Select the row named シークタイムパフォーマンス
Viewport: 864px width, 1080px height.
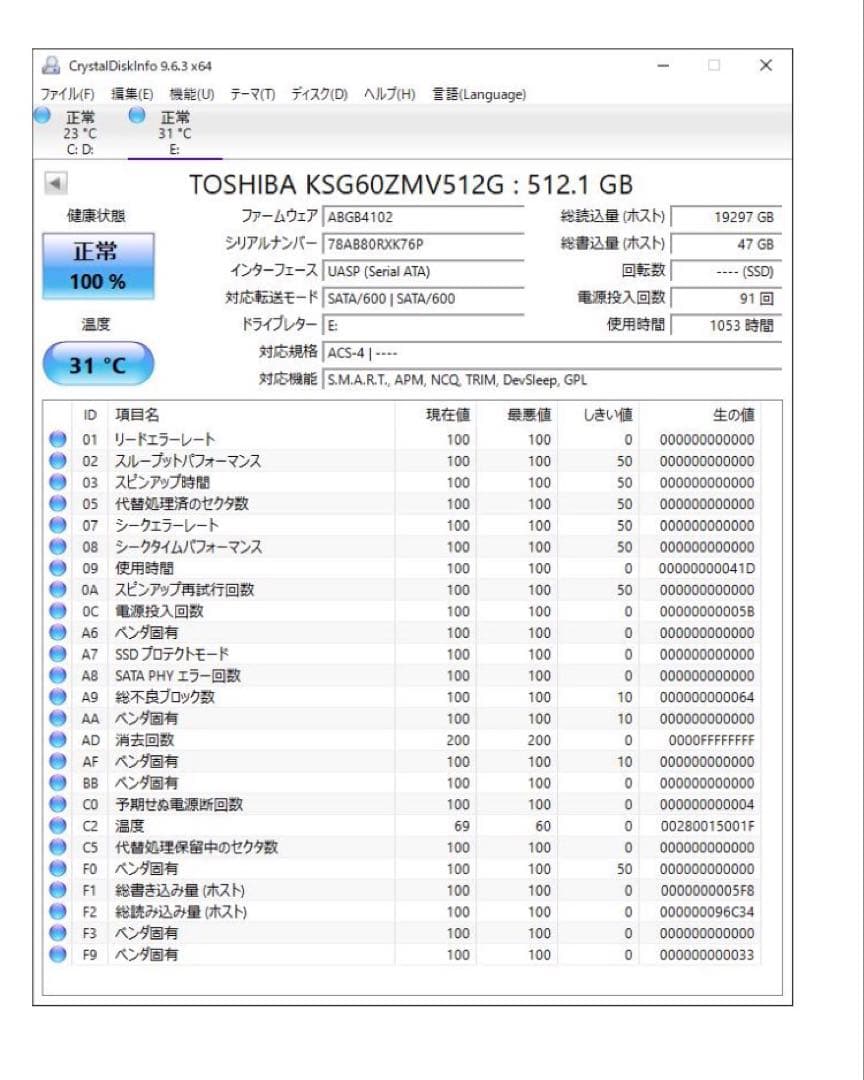tap(403, 547)
